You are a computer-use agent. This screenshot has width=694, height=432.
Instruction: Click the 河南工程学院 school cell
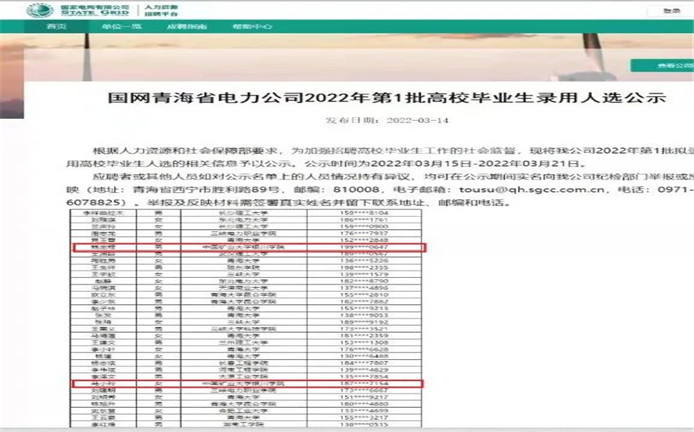pyautogui.click(x=243, y=370)
